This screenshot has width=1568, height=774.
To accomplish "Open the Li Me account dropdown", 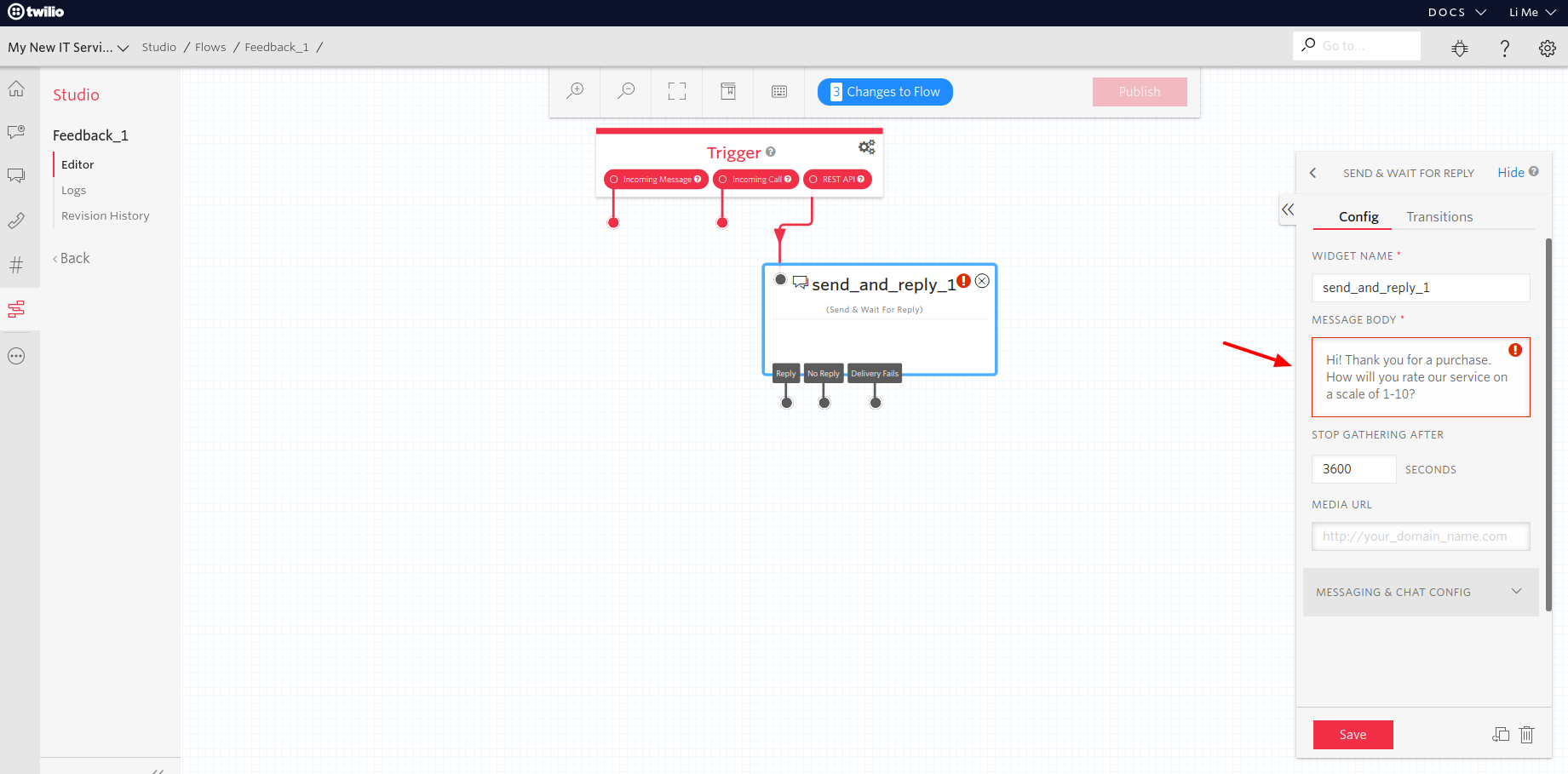I will 1531,12.
